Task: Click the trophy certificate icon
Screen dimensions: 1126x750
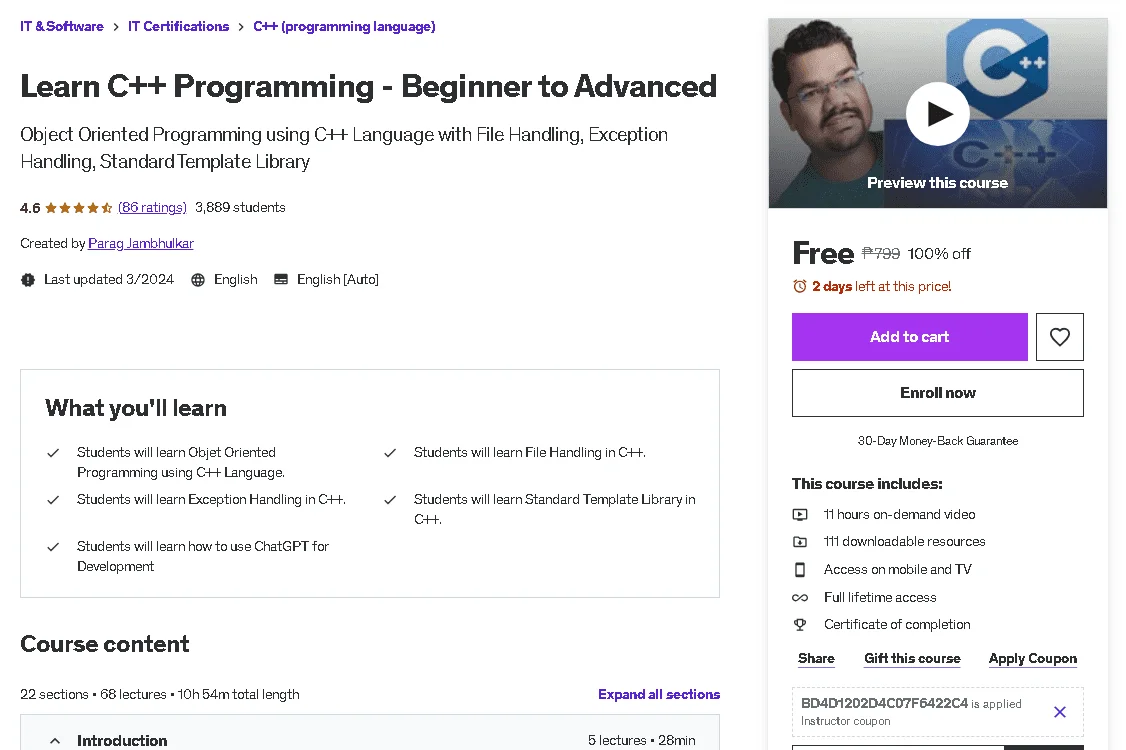Action: click(799, 625)
